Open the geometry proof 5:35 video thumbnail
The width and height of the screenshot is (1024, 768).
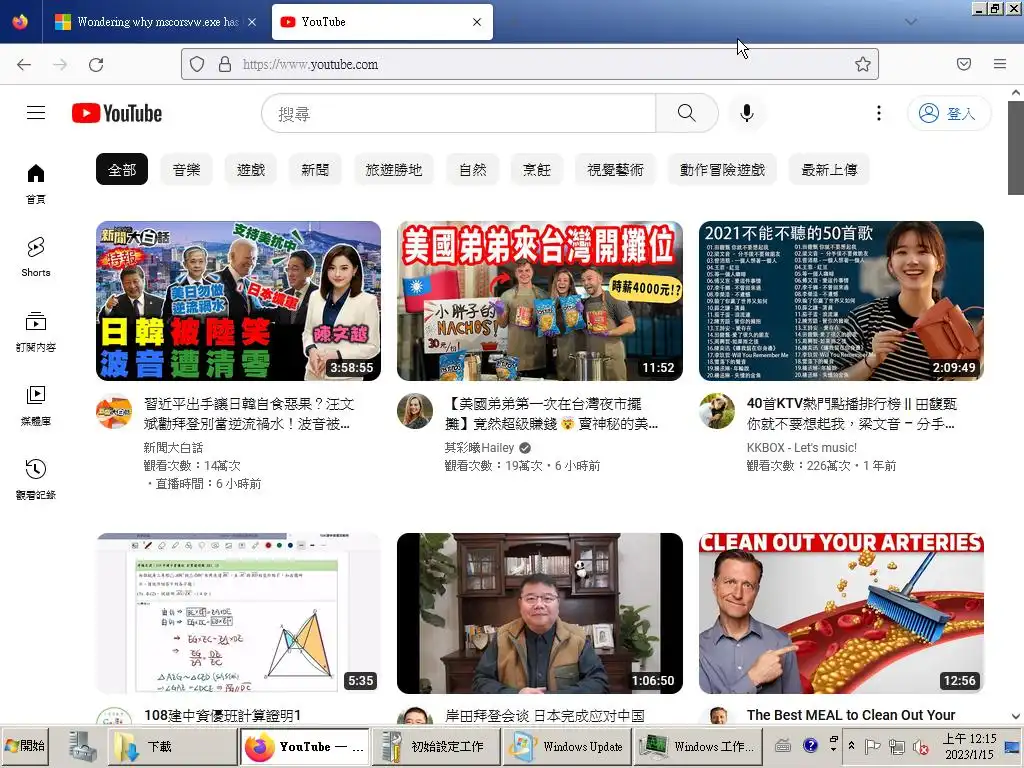click(x=238, y=613)
